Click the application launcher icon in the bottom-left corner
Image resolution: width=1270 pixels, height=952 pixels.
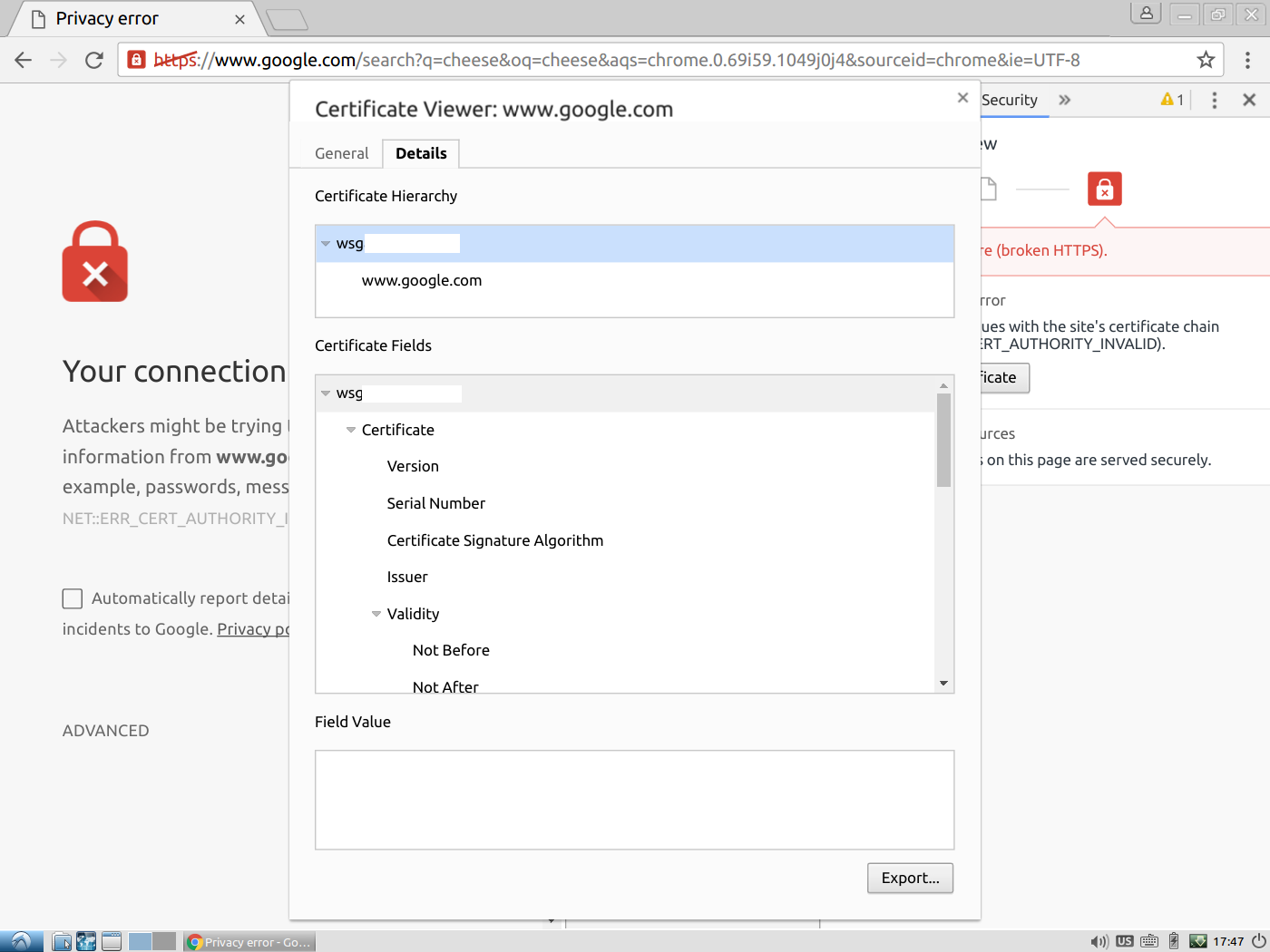(19, 941)
